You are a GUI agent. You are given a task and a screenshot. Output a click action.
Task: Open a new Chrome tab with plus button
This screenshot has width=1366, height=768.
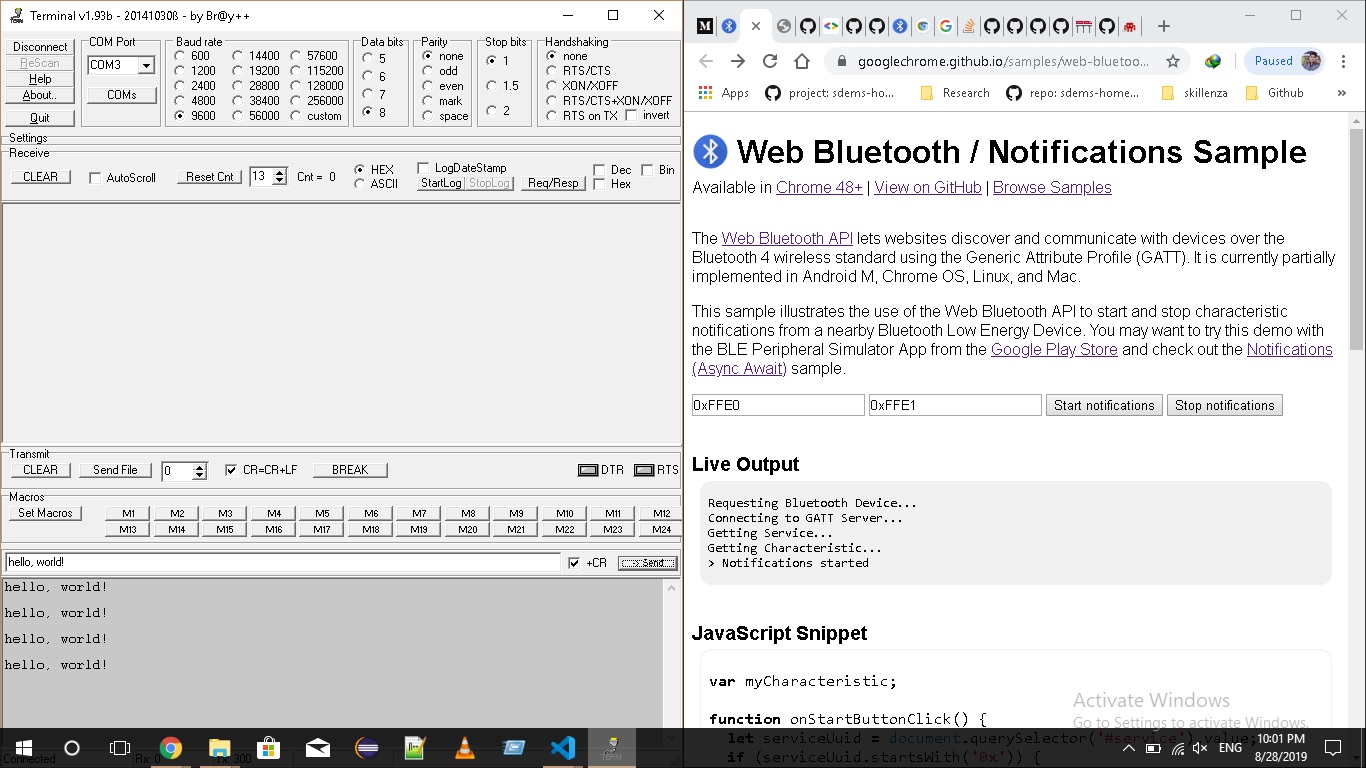pyautogui.click(x=1163, y=26)
